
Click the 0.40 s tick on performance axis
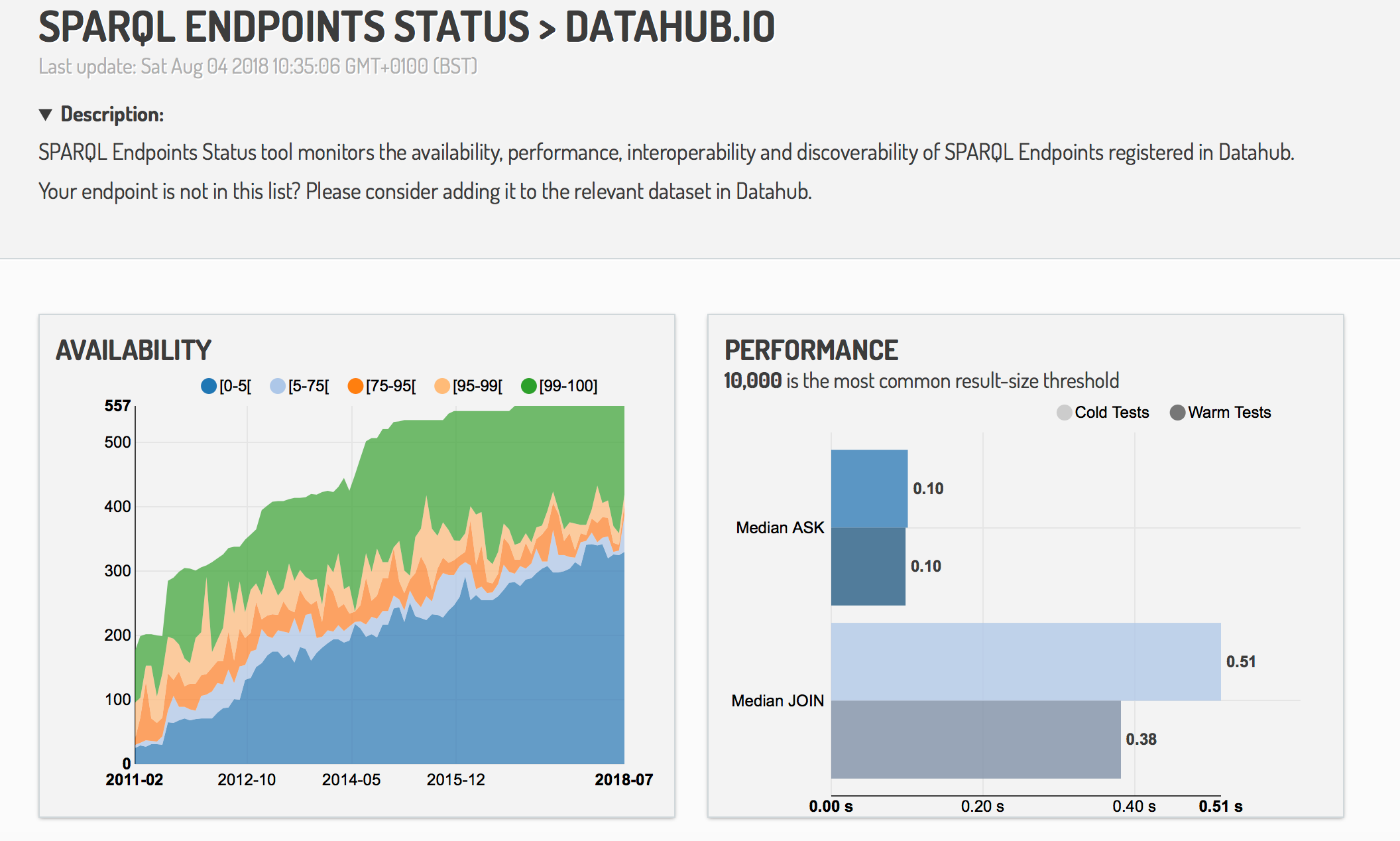point(1134,807)
